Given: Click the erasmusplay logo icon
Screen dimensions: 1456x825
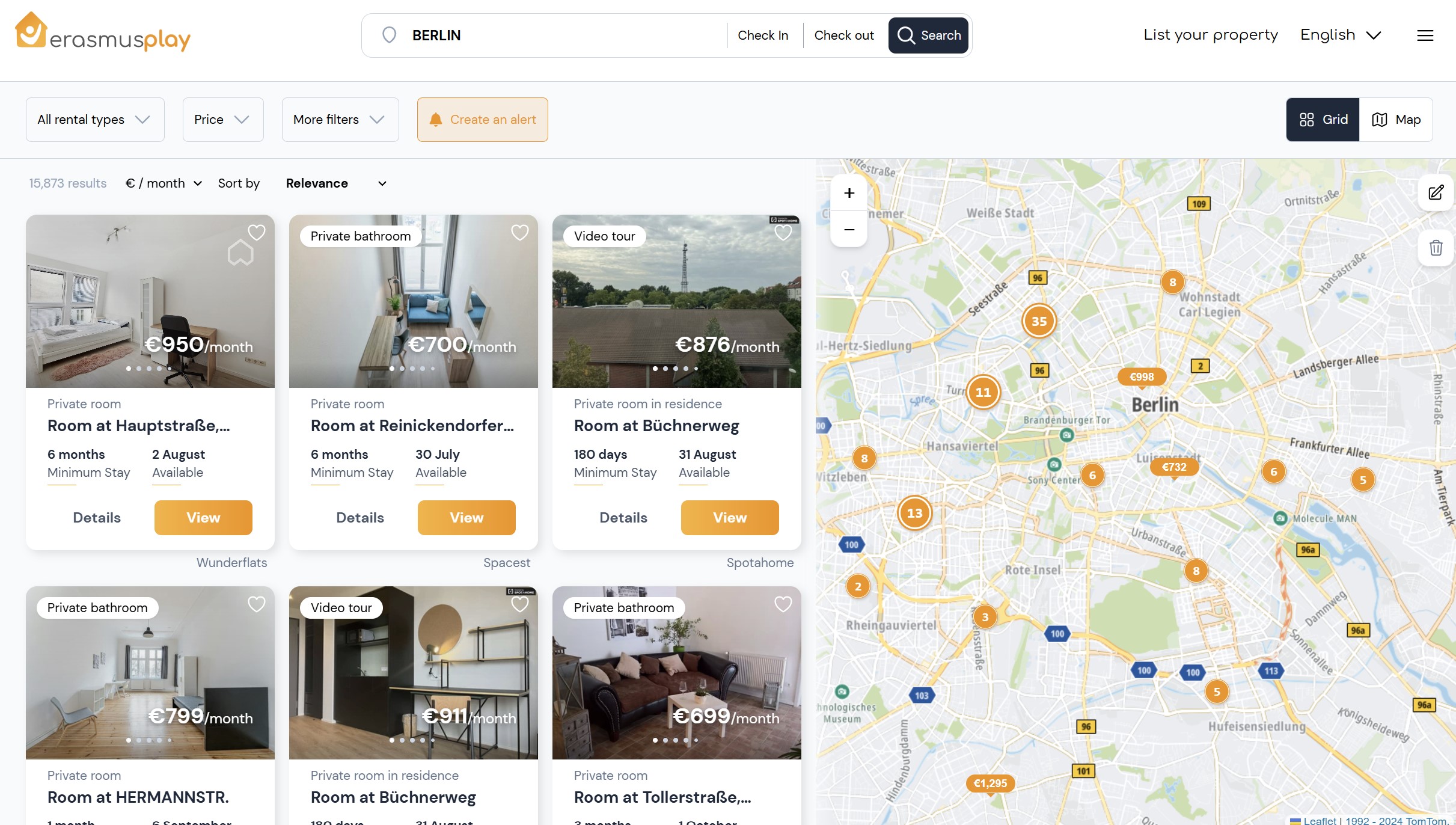Looking at the screenshot, I should click(31, 30).
